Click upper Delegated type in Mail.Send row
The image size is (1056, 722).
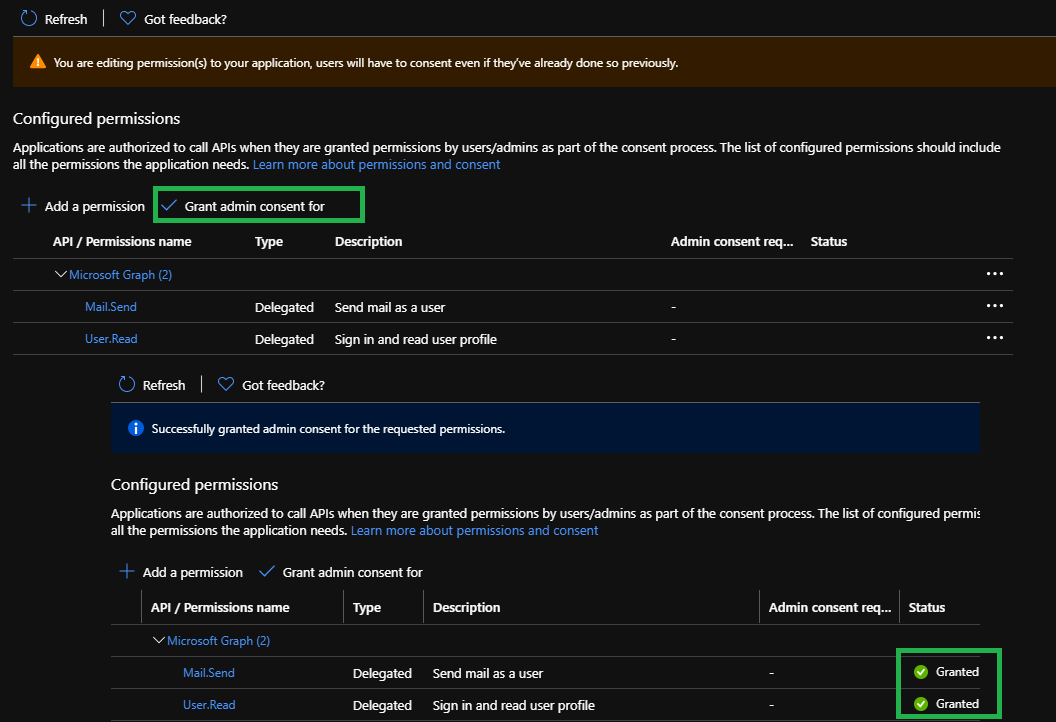click(284, 307)
